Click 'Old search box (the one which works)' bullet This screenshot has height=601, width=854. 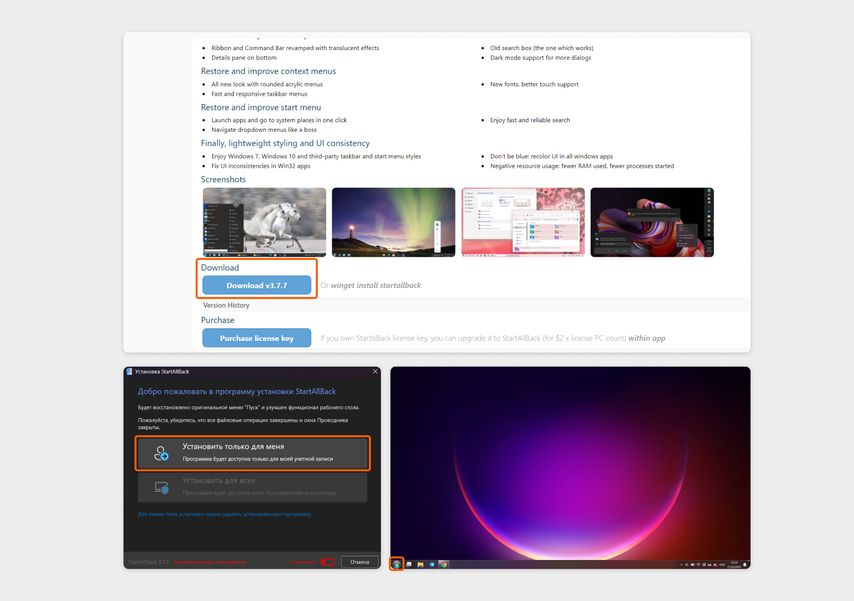541,48
